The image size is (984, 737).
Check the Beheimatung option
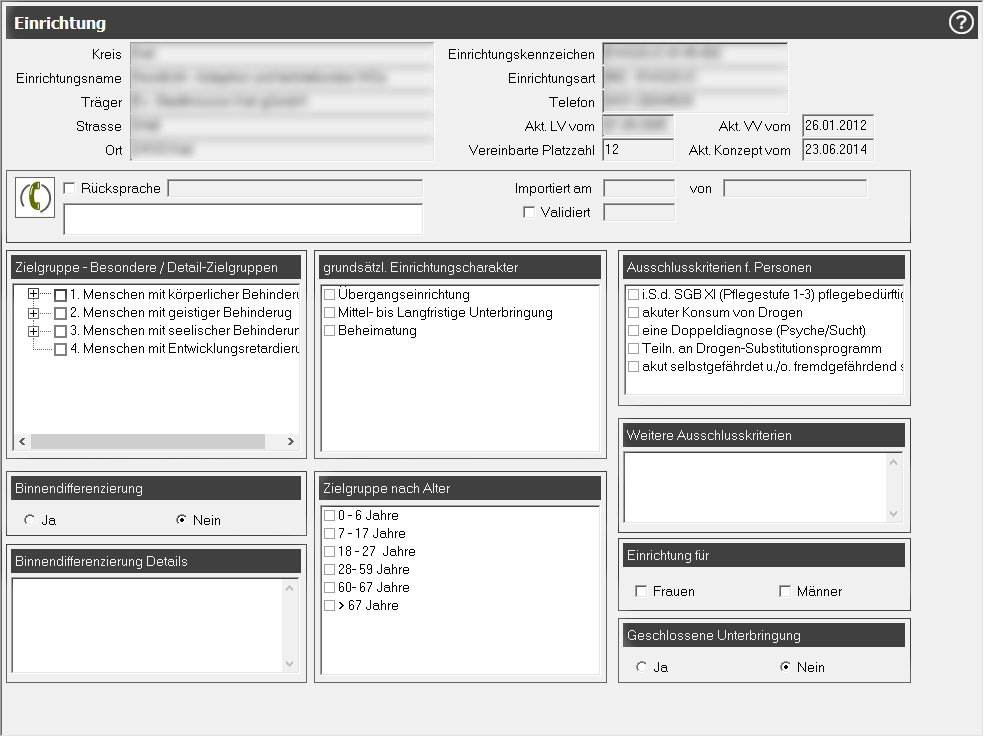329,331
